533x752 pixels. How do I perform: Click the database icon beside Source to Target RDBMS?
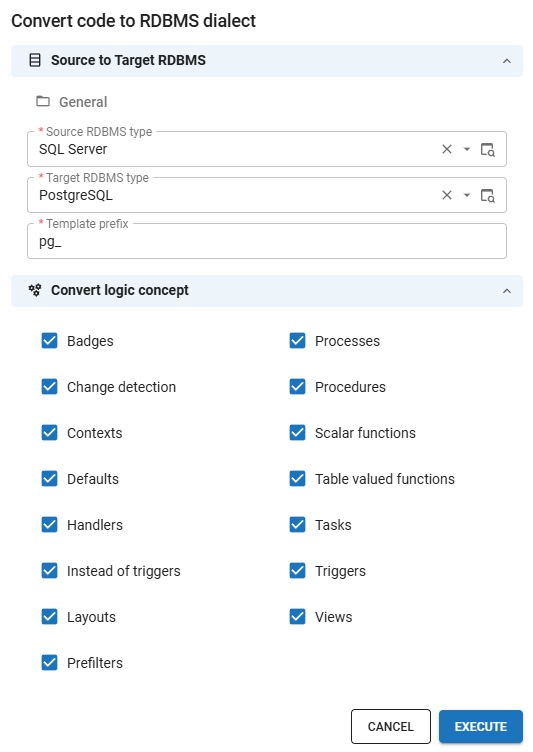(35, 60)
